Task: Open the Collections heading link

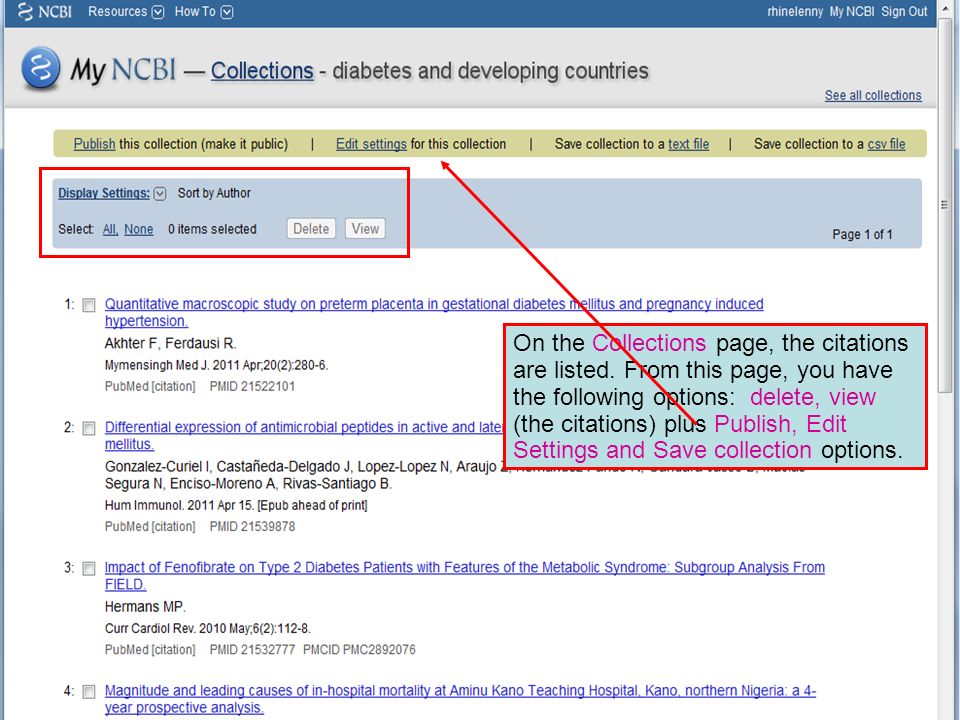Action: tap(262, 71)
